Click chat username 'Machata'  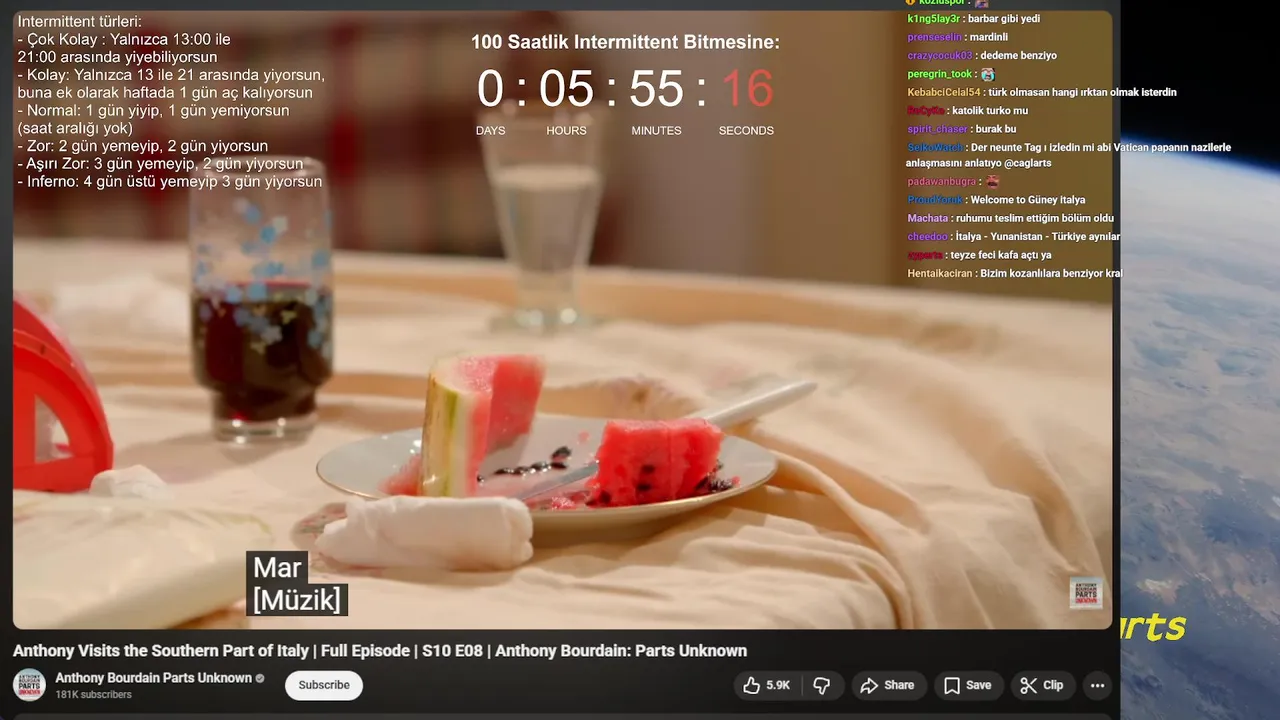tap(927, 218)
